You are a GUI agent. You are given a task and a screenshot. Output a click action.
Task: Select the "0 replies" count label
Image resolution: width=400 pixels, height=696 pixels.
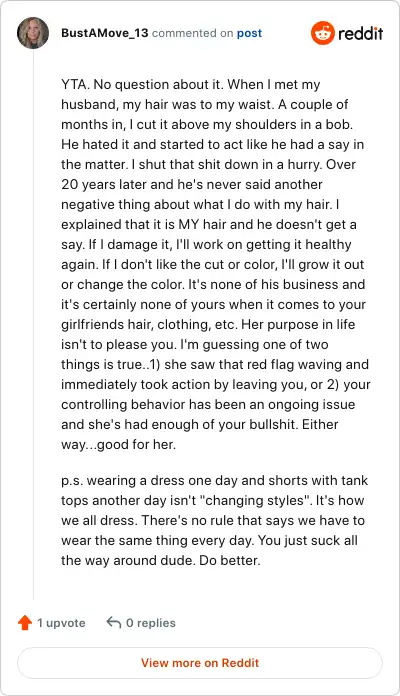tap(151, 623)
